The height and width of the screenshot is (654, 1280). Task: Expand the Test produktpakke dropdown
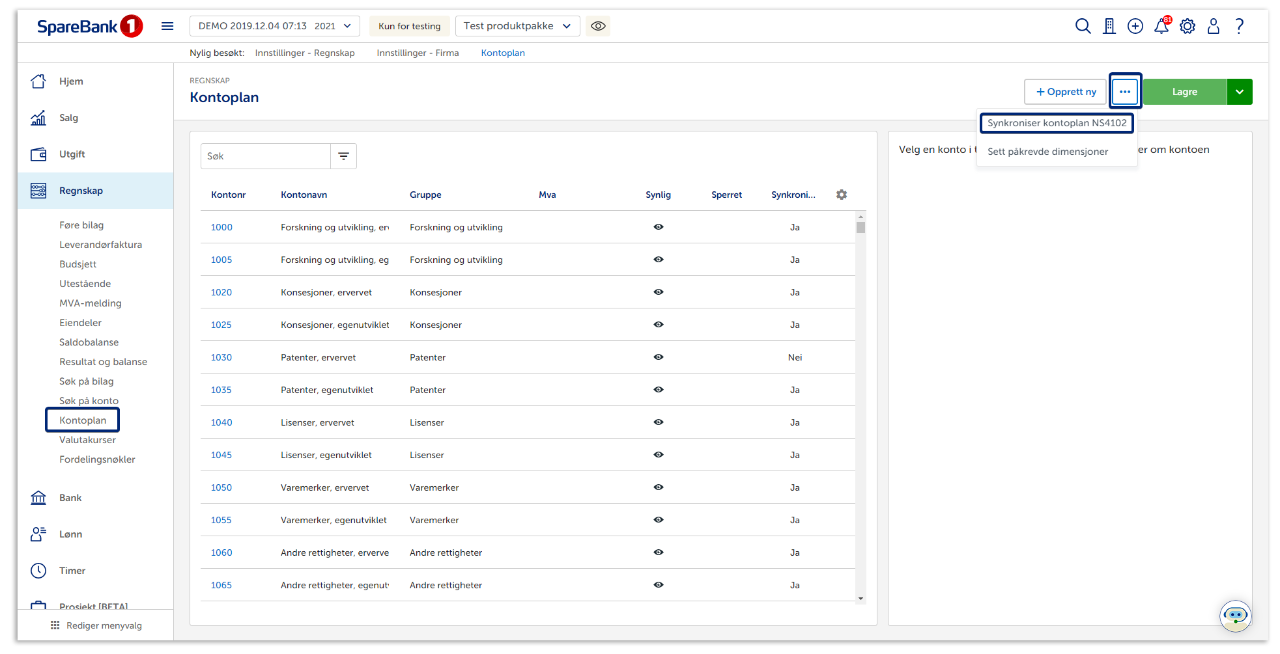517,26
